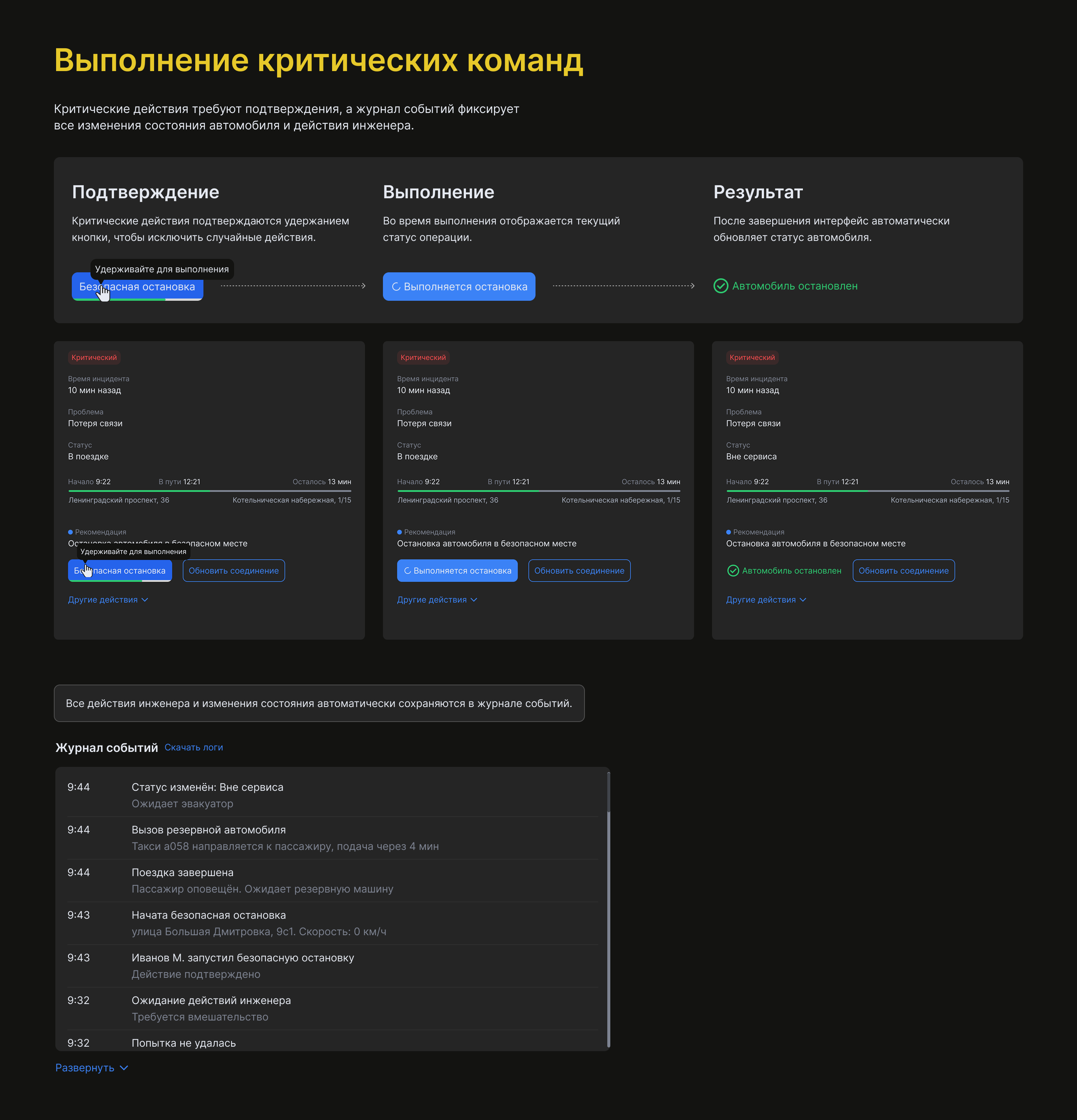Expand the event log with 'Развернуть'
This screenshot has height=1120, width=1077.
coord(91,1068)
